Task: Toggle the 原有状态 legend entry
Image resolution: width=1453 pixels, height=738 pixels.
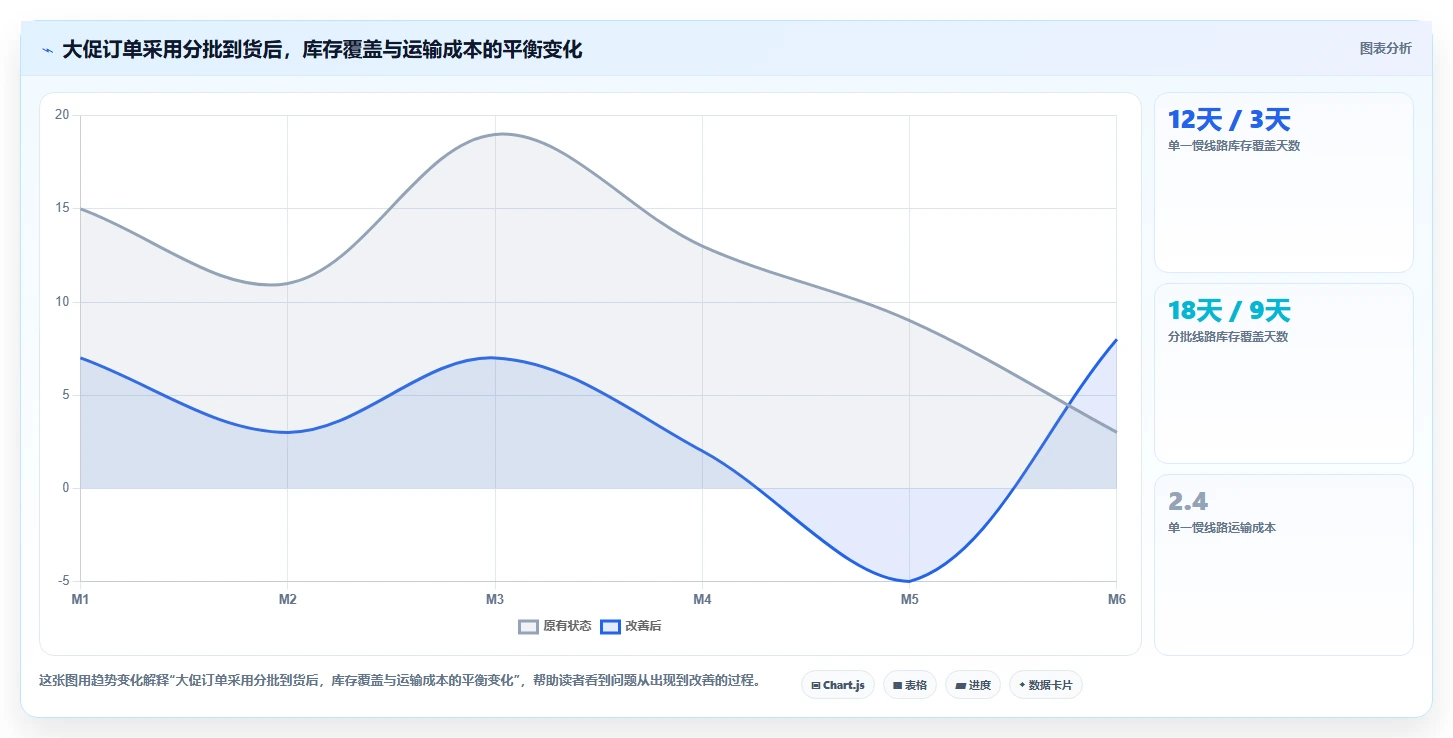Action: (x=555, y=627)
